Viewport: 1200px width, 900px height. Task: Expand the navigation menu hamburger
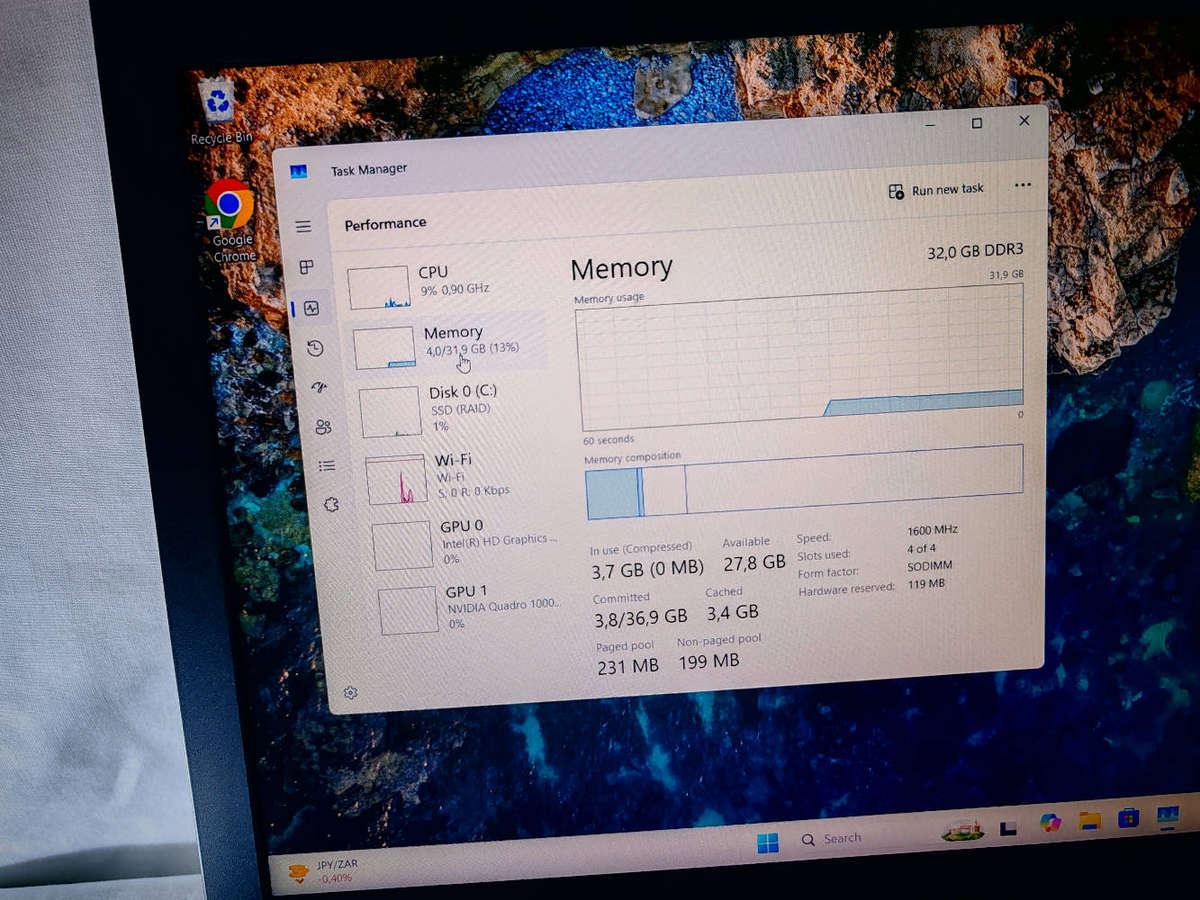[304, 227]
